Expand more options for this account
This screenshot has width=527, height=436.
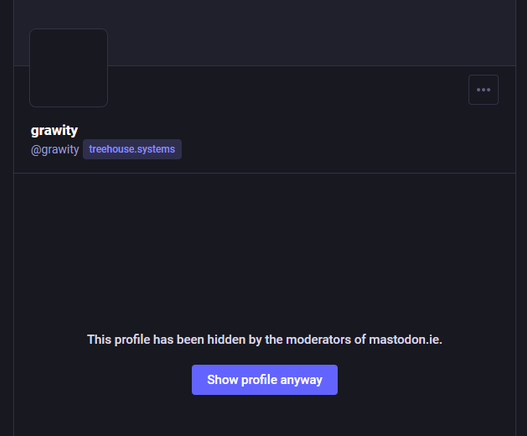tap(483, 90)
